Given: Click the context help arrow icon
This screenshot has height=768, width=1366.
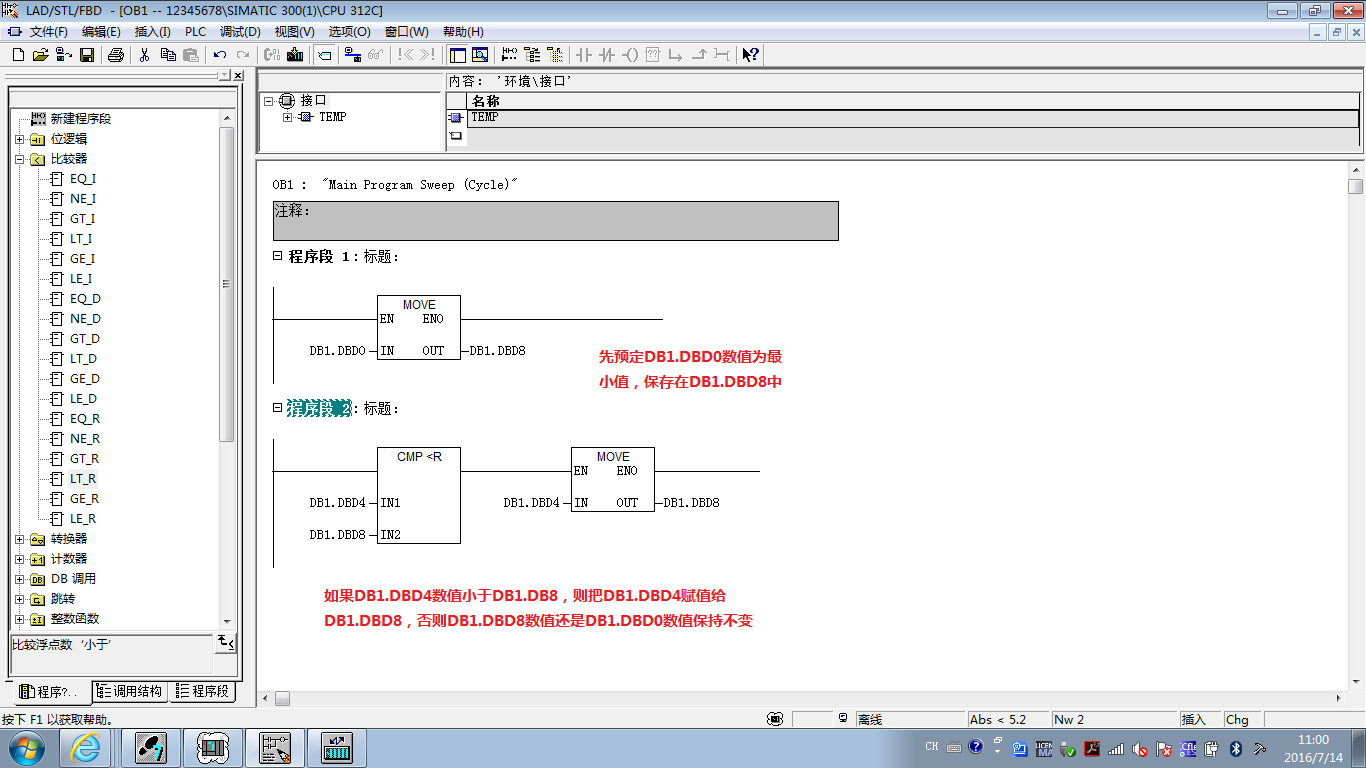Looking at the screenshot, I should click(x=750, y=55).
